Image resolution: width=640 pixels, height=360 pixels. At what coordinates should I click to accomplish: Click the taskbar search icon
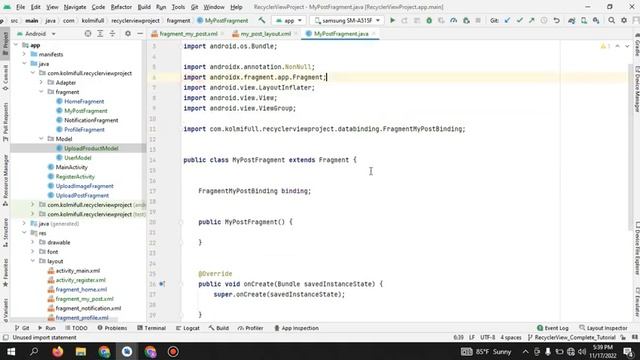point(34,351)
